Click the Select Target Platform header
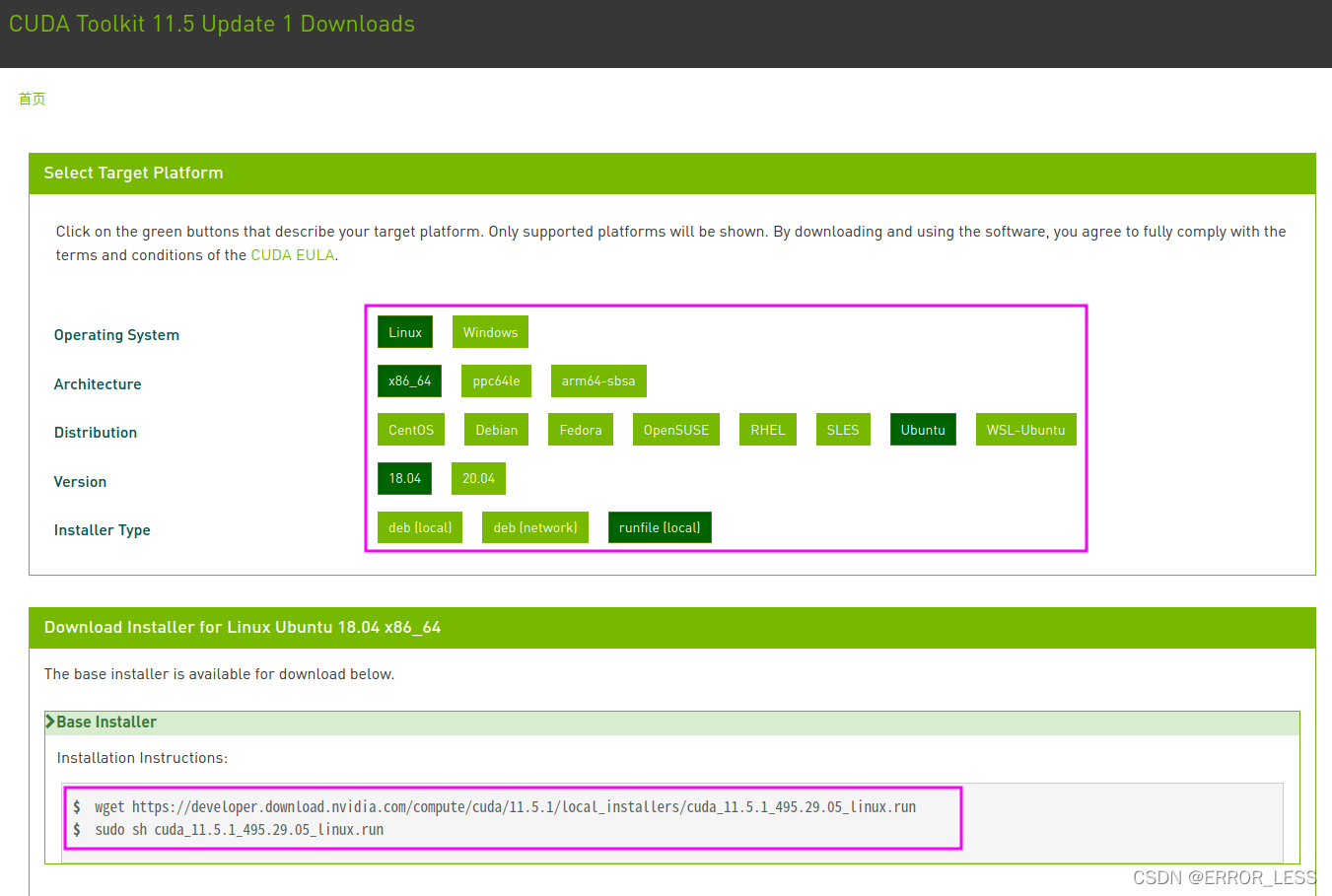 click(672, 173)
